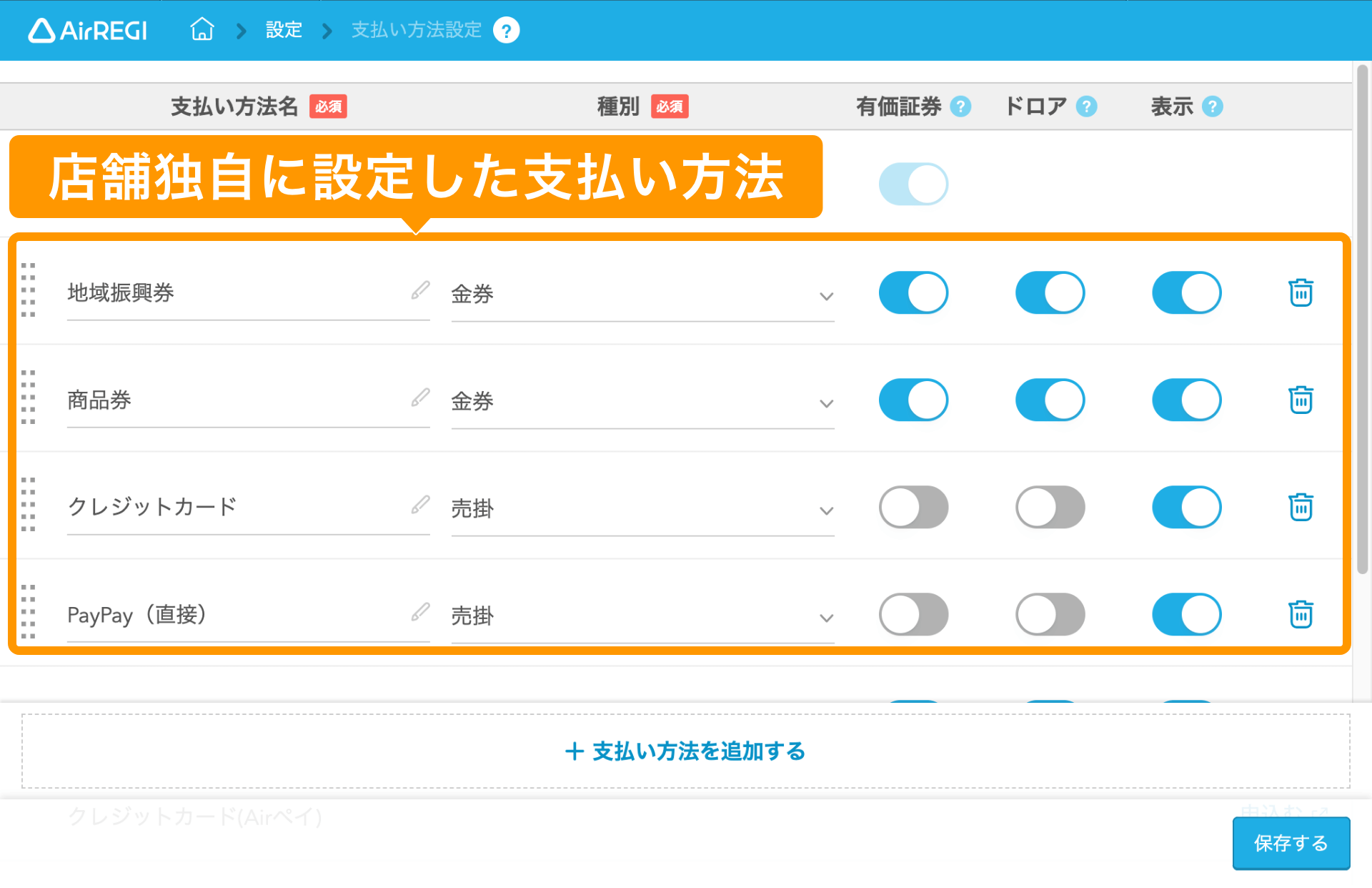Enable ドロア switch for PayPay（直接）
The image size is (1372, 888).
click(x=1050, y=614)
